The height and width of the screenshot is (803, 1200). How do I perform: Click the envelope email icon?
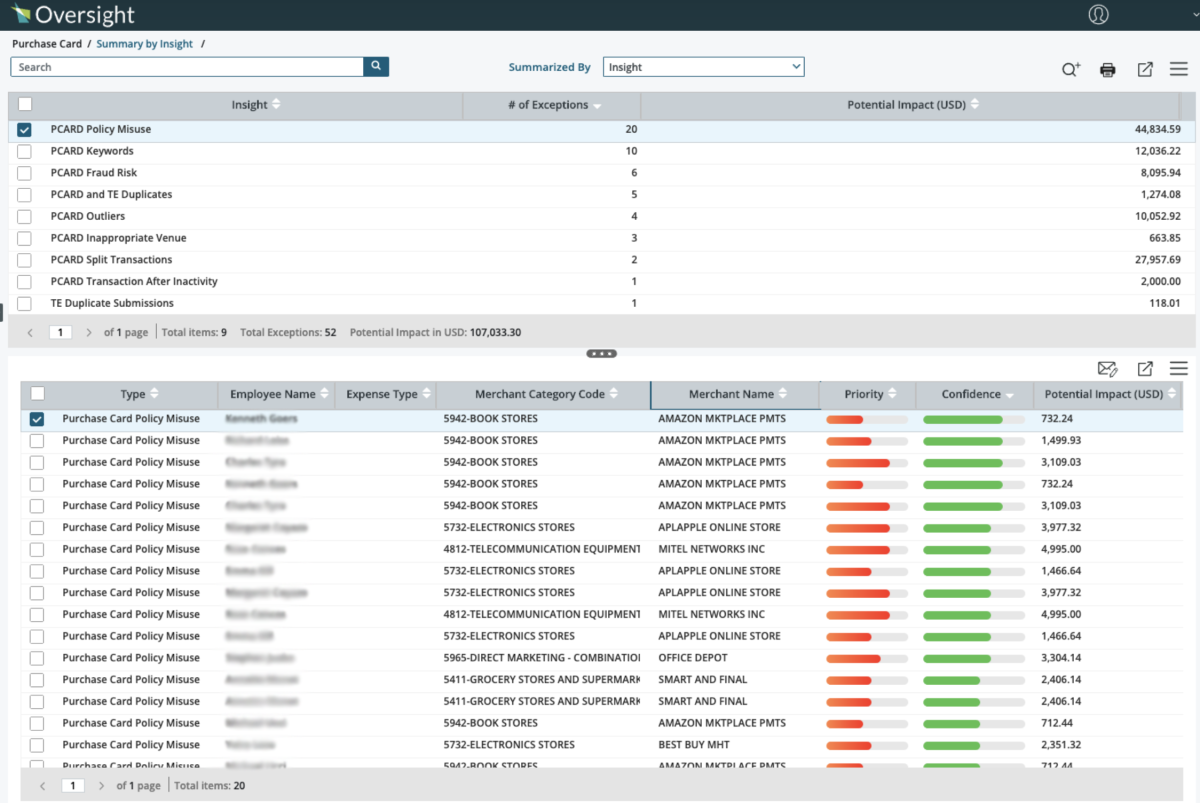tap(1107, 369)
